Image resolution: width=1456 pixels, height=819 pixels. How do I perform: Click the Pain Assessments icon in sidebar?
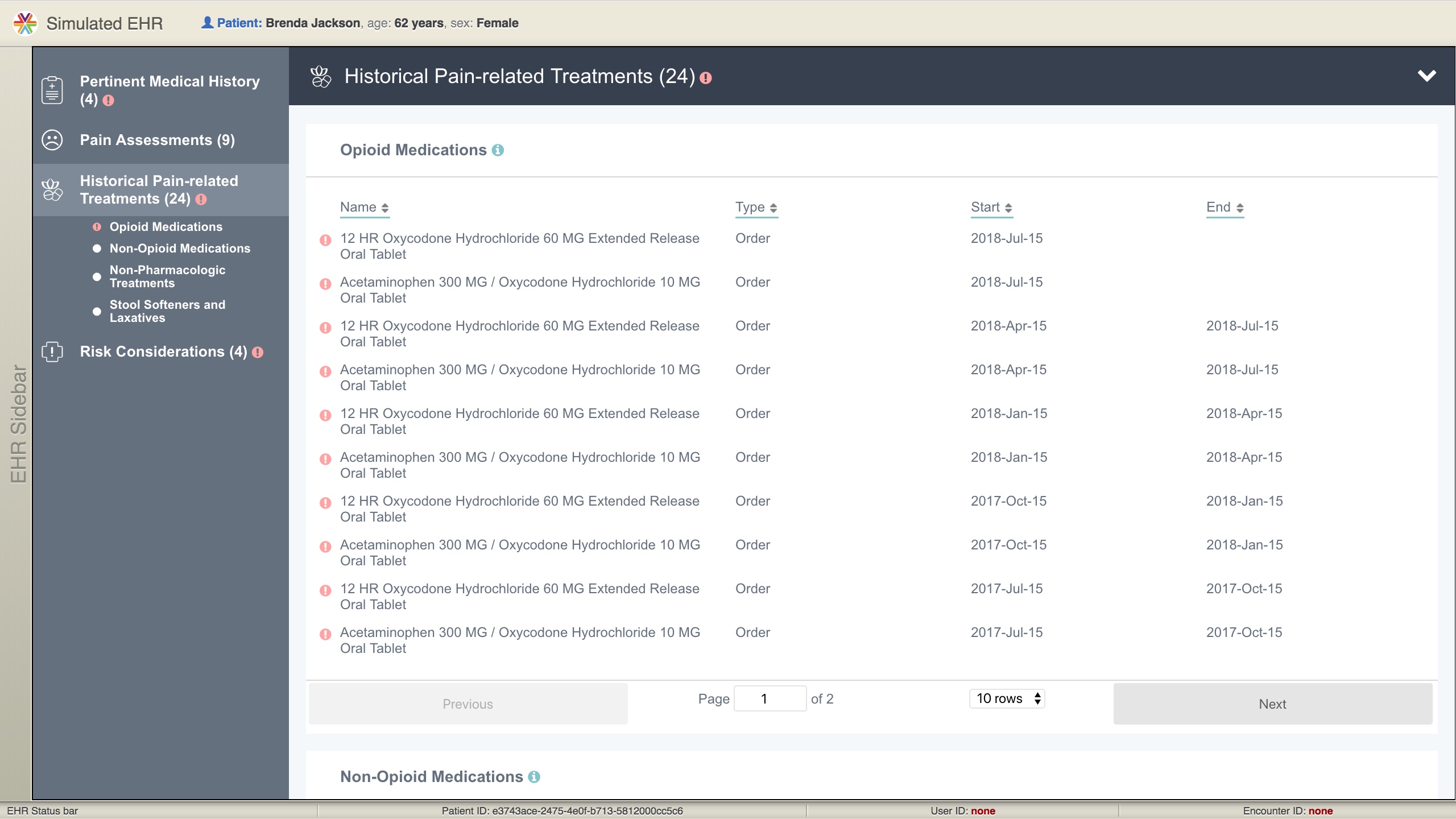52,139
